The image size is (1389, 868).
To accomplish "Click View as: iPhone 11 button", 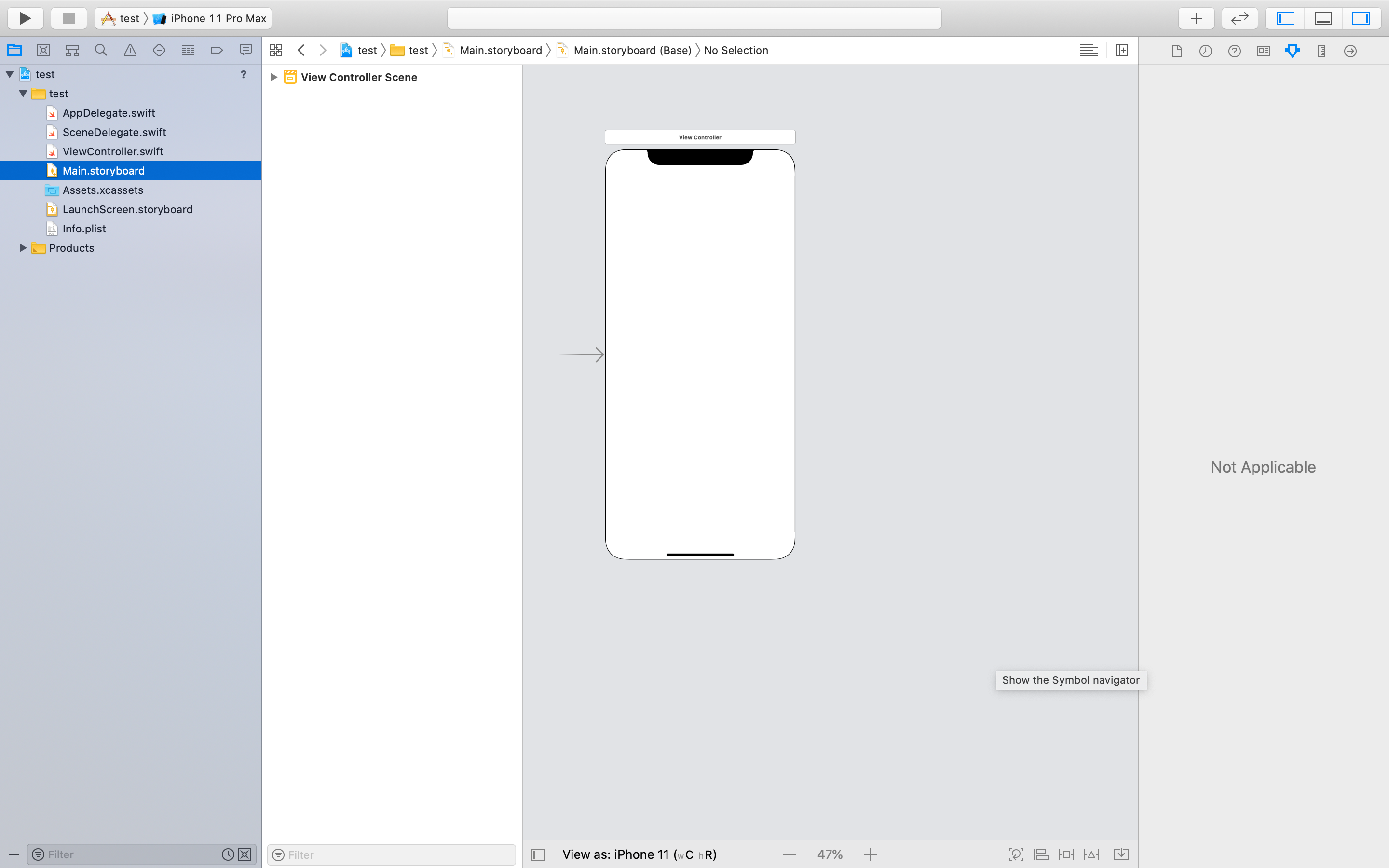I will click(x=639, y=854).
